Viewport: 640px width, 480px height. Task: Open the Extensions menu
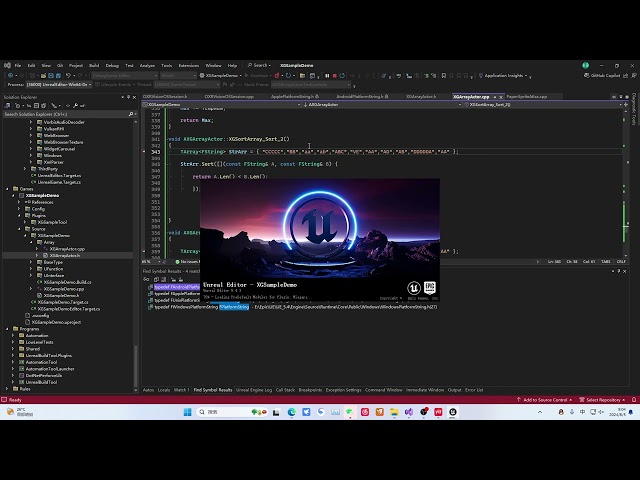pyautogui.click(x=189, y=65)
